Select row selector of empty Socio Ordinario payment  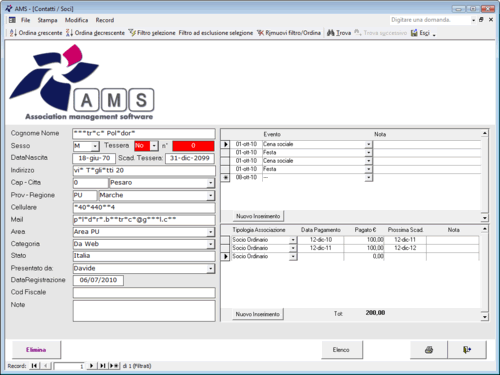[226, 256]
